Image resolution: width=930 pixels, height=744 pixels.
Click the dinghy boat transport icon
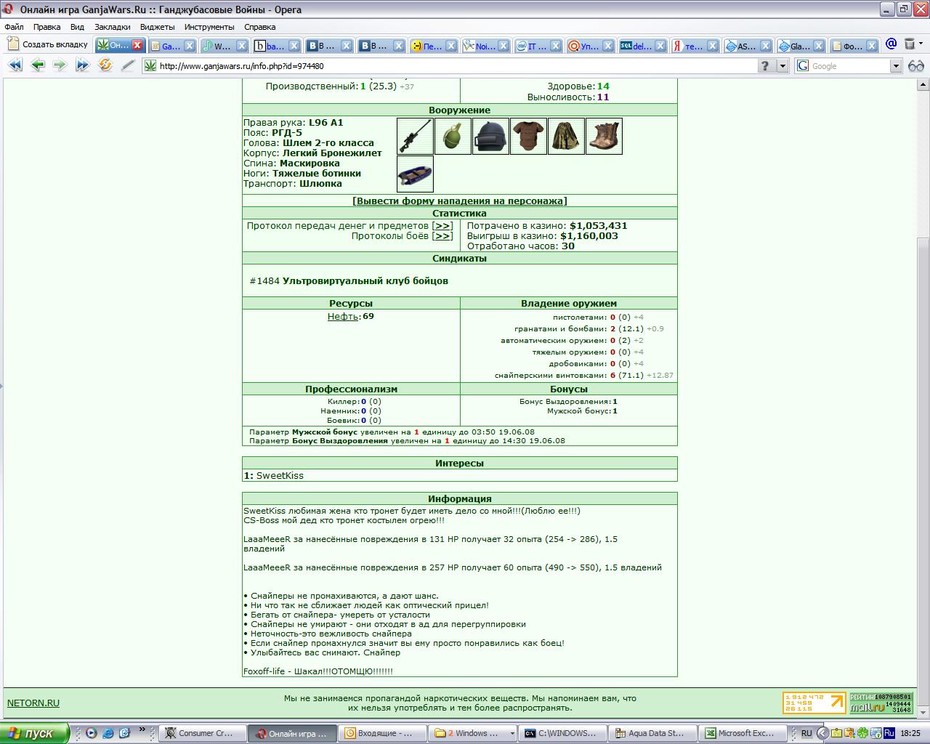[x=415, y=174]
